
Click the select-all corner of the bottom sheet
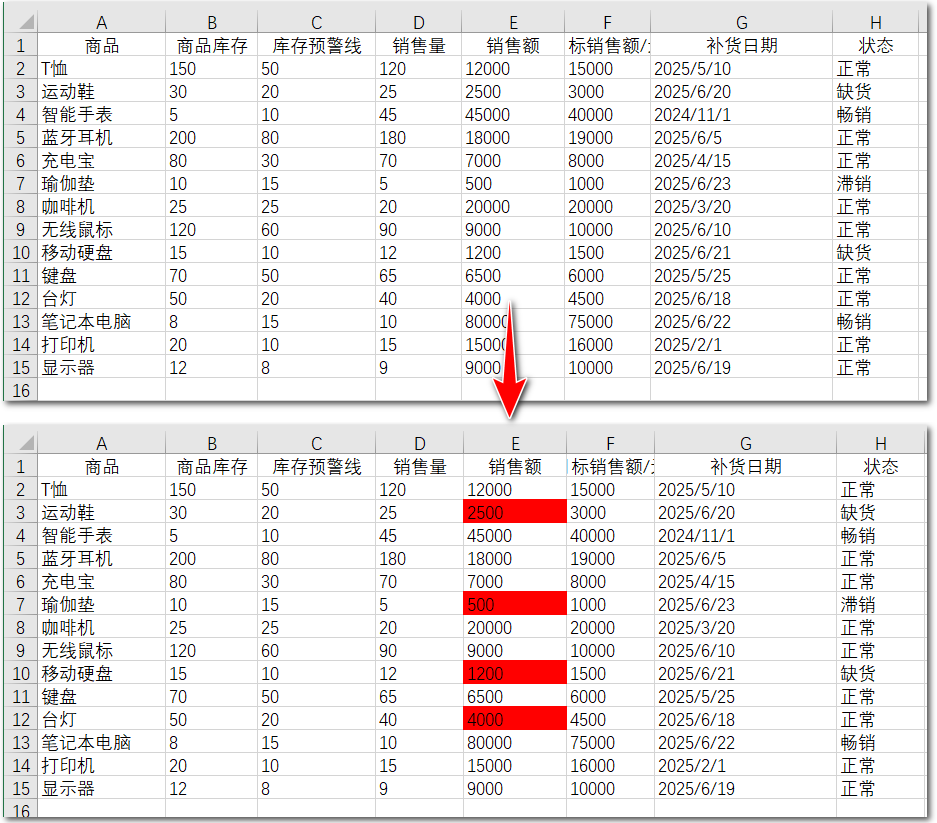click(x=22, y=443)
